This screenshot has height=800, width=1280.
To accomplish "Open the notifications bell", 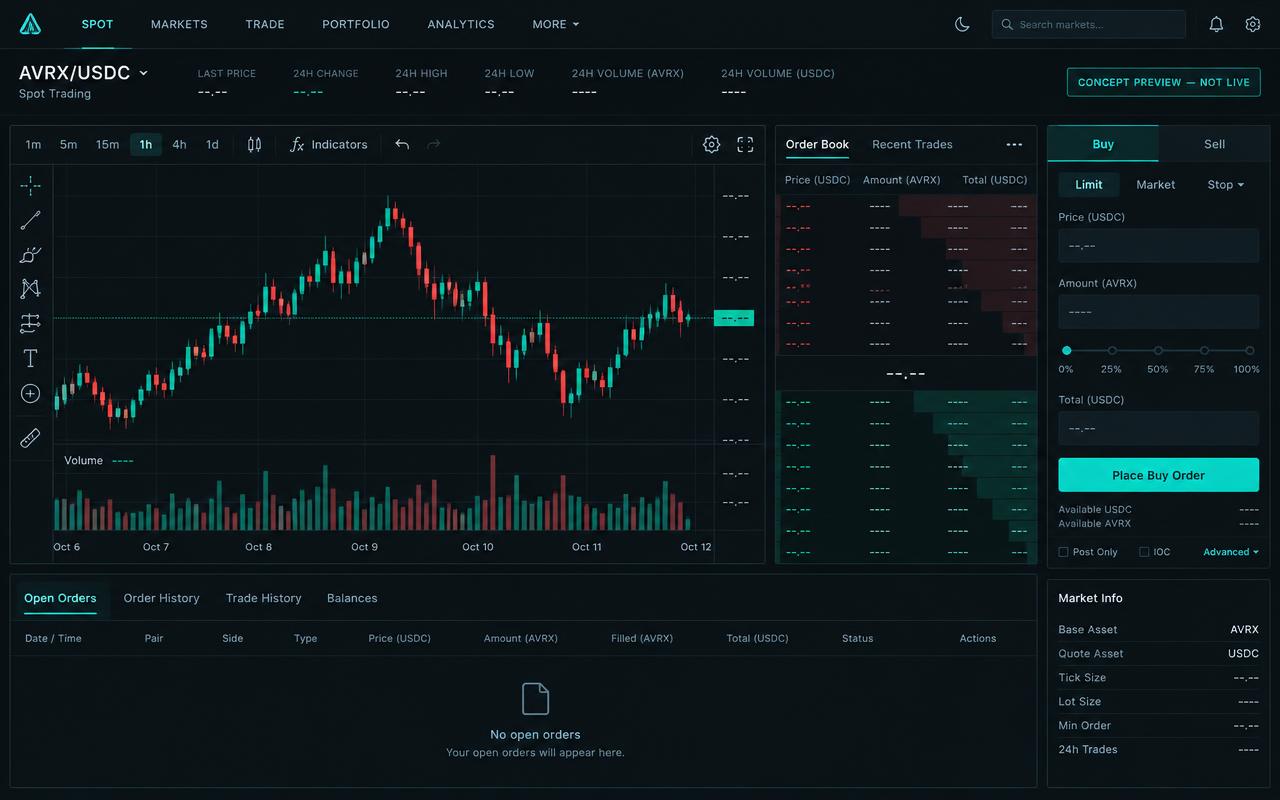I will point(1216,24).
